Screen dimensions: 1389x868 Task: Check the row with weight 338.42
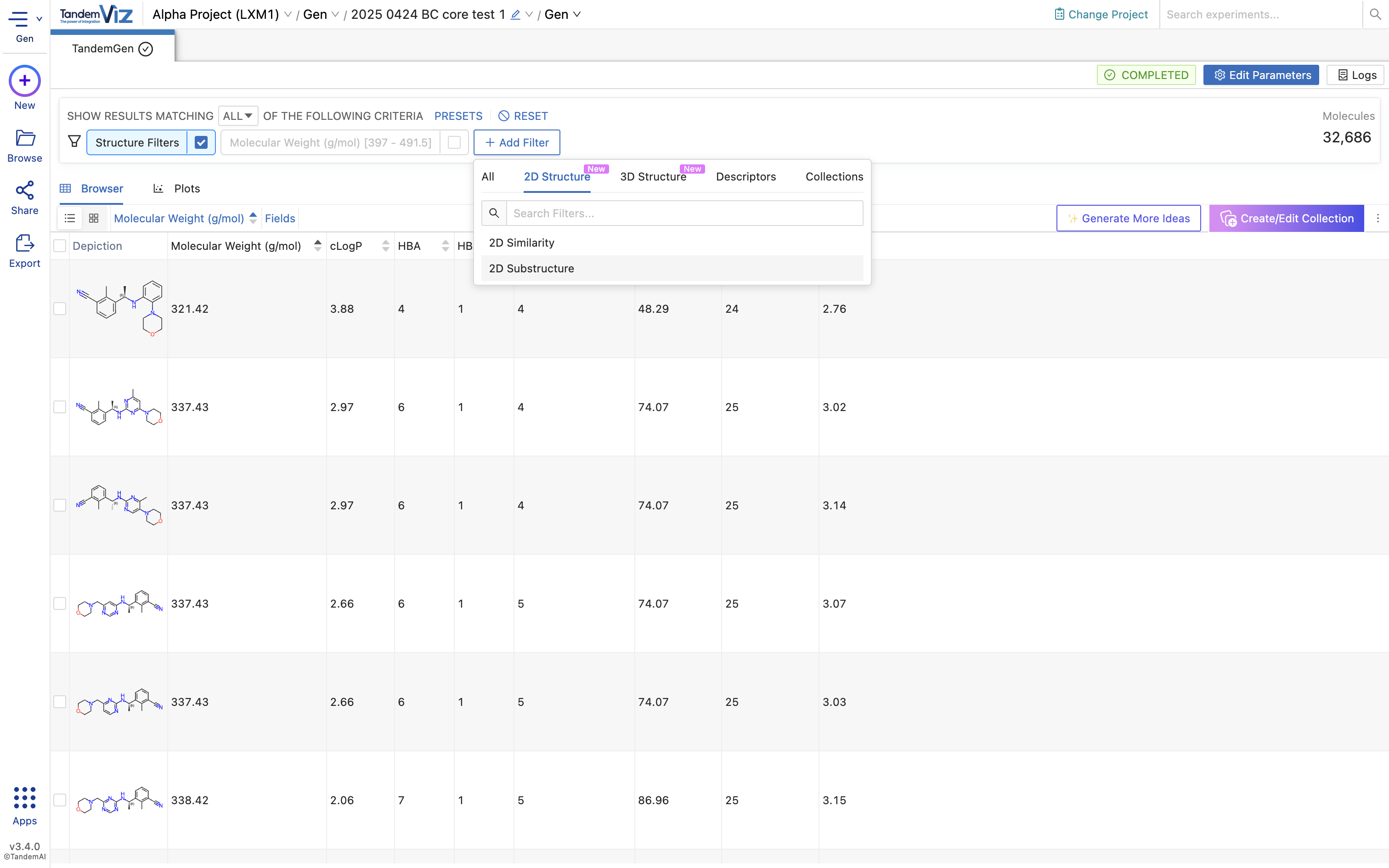60,800
